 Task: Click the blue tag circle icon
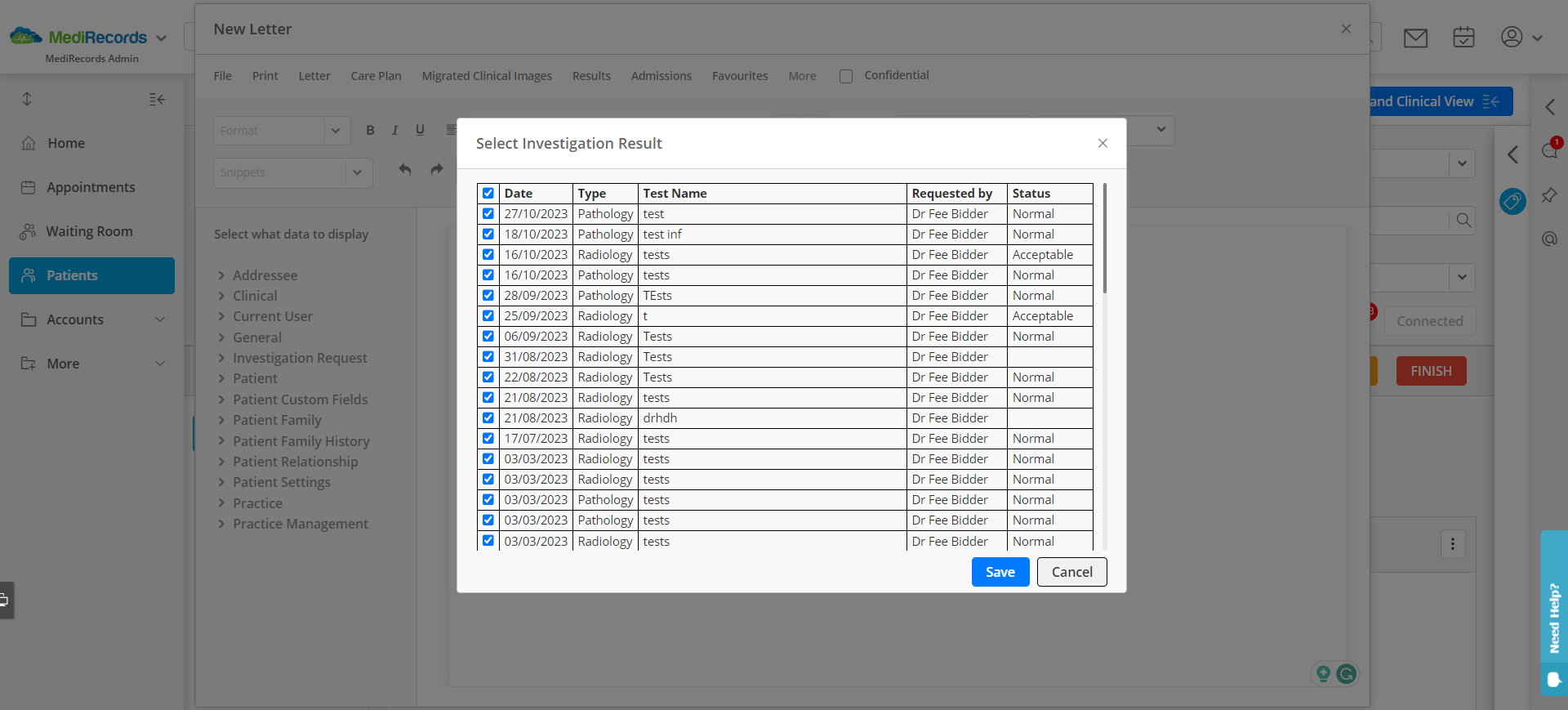coord(1512,201)
